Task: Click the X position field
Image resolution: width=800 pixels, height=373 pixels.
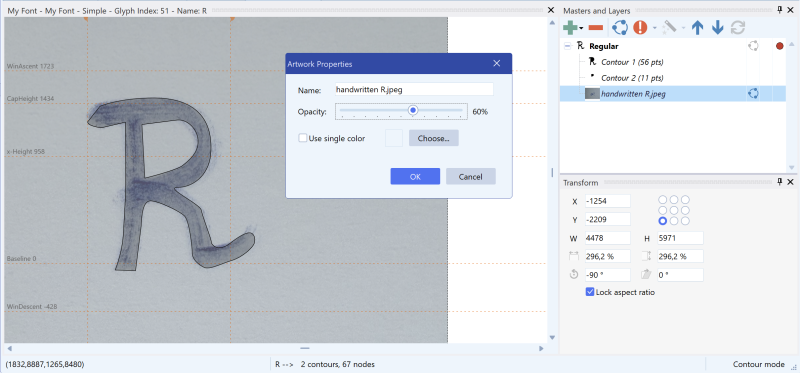Action: (x=607, y=201)
